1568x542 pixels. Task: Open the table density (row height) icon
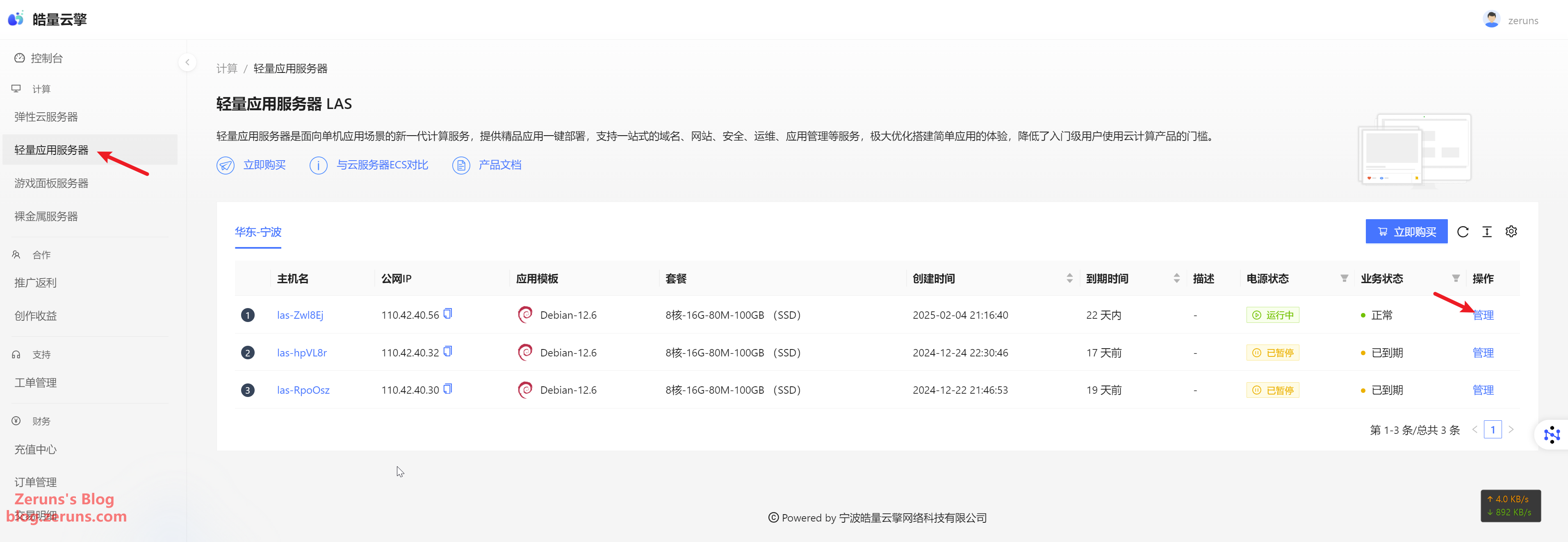1486,232
